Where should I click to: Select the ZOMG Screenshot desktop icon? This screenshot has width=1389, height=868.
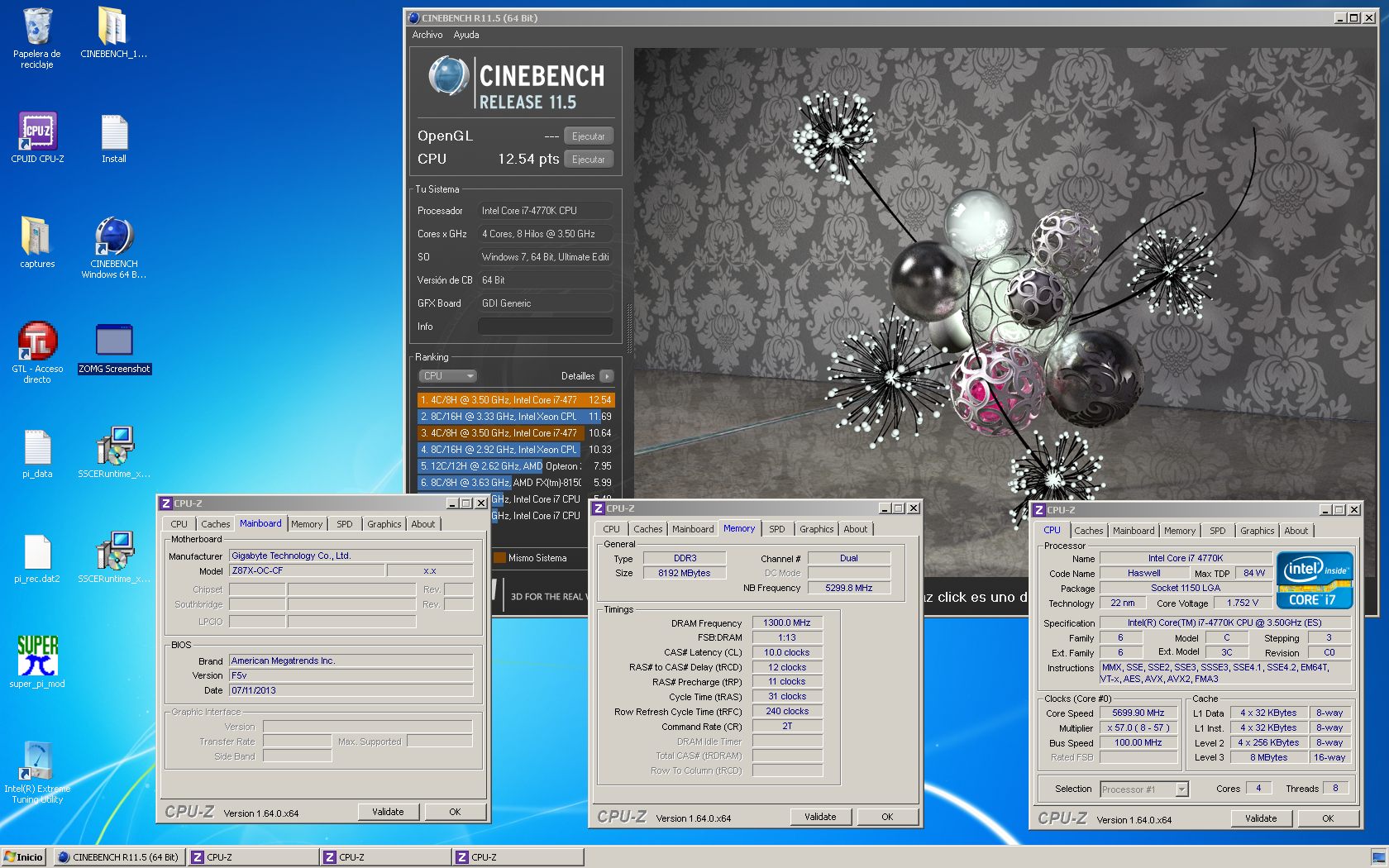[x=114, y=347]
